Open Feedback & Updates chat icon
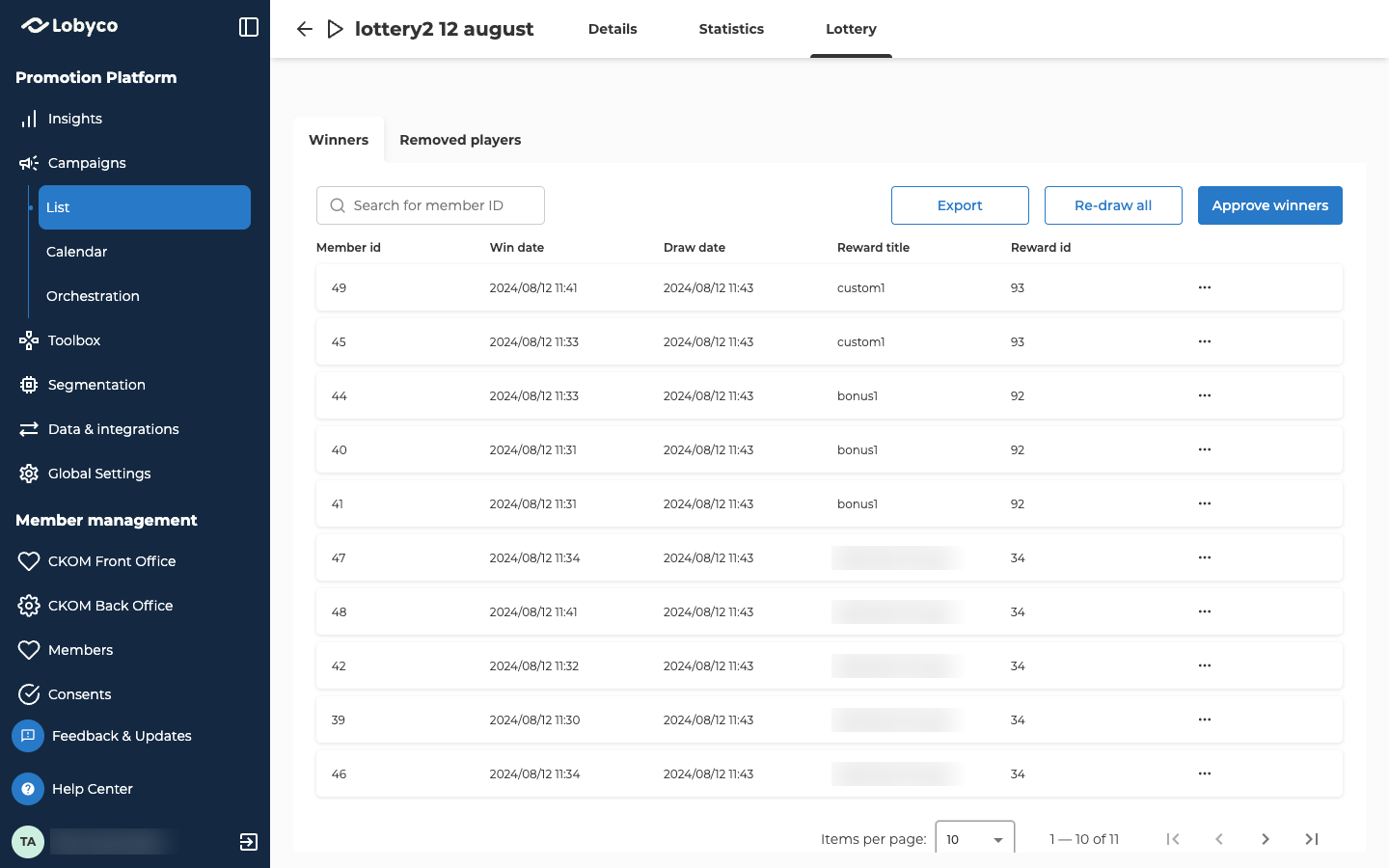This screenshot has width=1389, height=868. (28, 736)
